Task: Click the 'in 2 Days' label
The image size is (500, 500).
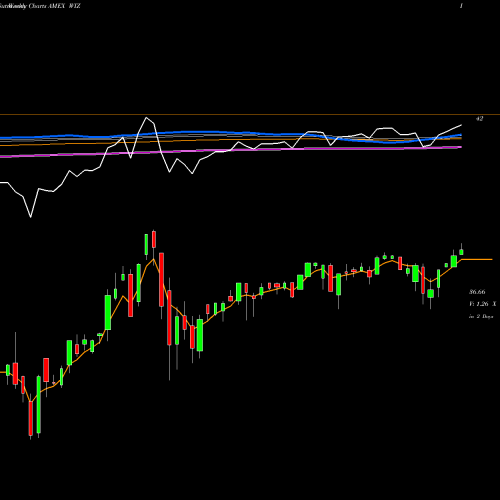Action: coord(481,317)
